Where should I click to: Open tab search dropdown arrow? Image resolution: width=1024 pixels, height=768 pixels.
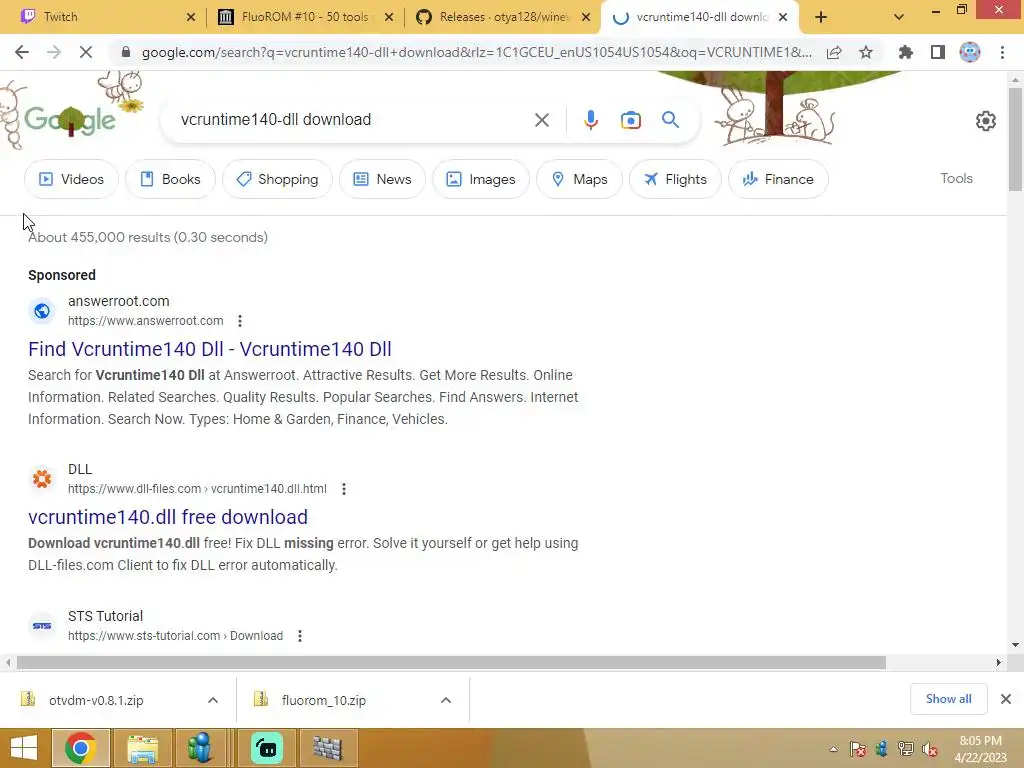(899, 18)
